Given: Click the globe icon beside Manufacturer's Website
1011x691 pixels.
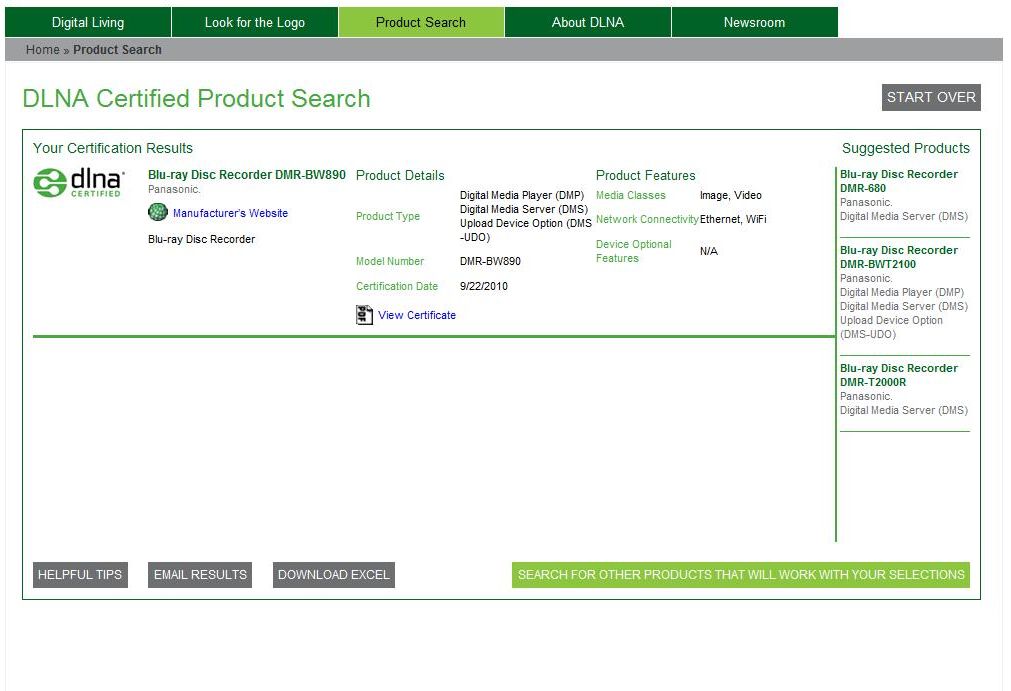Looking at the screenshot, I should coord(158,212).
